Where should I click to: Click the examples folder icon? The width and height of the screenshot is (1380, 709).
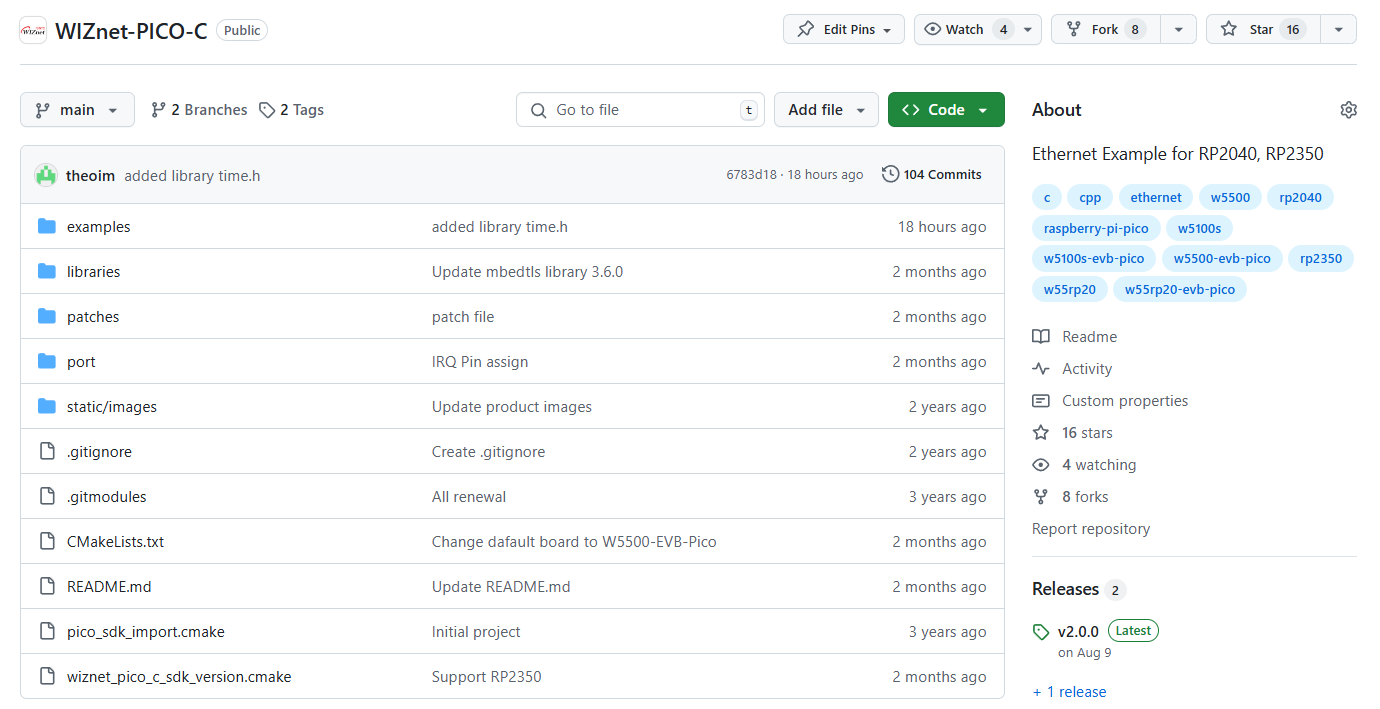click(46, 227)
